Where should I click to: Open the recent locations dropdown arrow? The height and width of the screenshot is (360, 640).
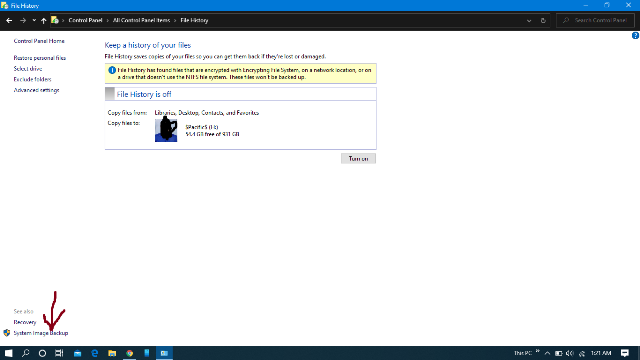coord(34,20)
